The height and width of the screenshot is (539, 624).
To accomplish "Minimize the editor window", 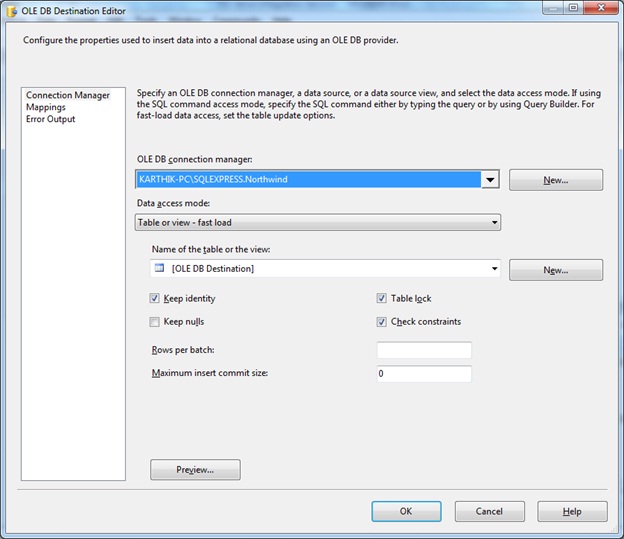I will point(553,8).
